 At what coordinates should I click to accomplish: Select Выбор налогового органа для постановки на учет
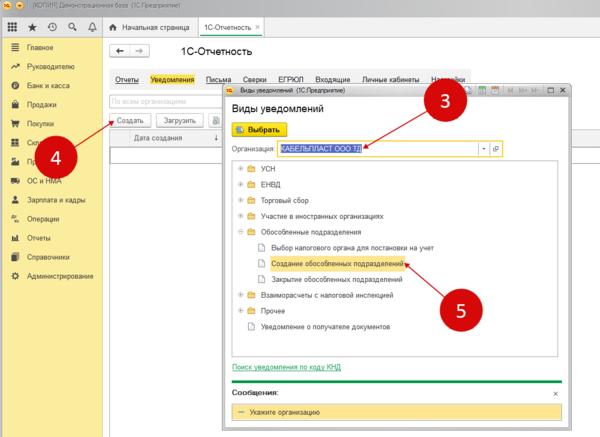(x=352, y=248)
